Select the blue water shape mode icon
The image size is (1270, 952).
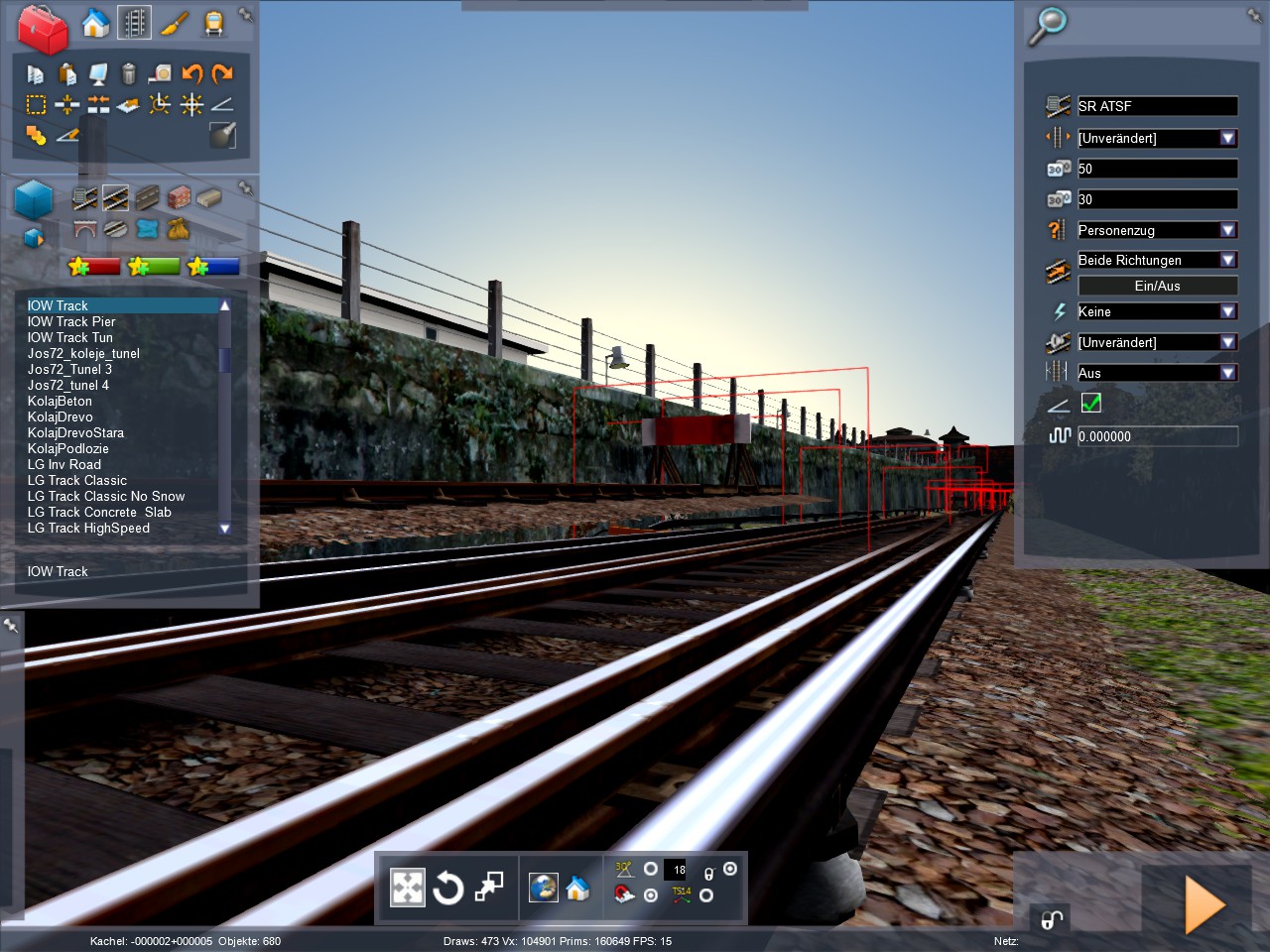click(148, 229)
